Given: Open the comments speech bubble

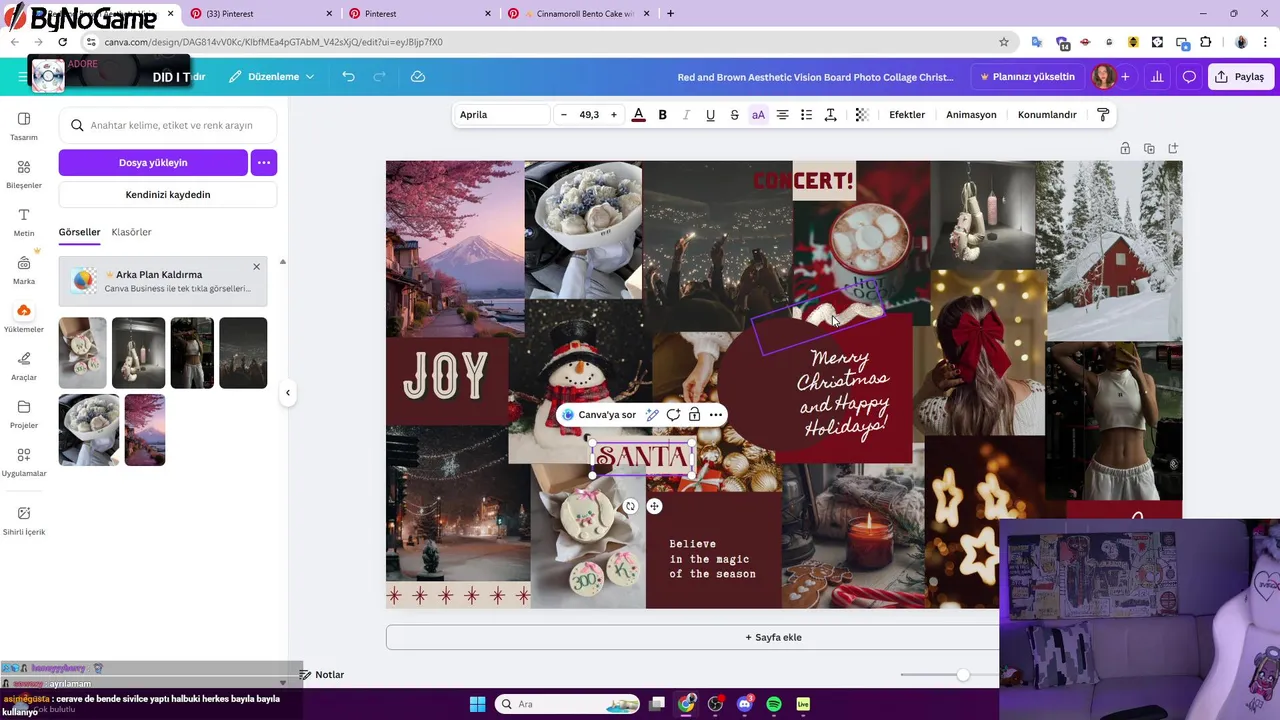Looking at the screenshot, I should coord(1189,77).
